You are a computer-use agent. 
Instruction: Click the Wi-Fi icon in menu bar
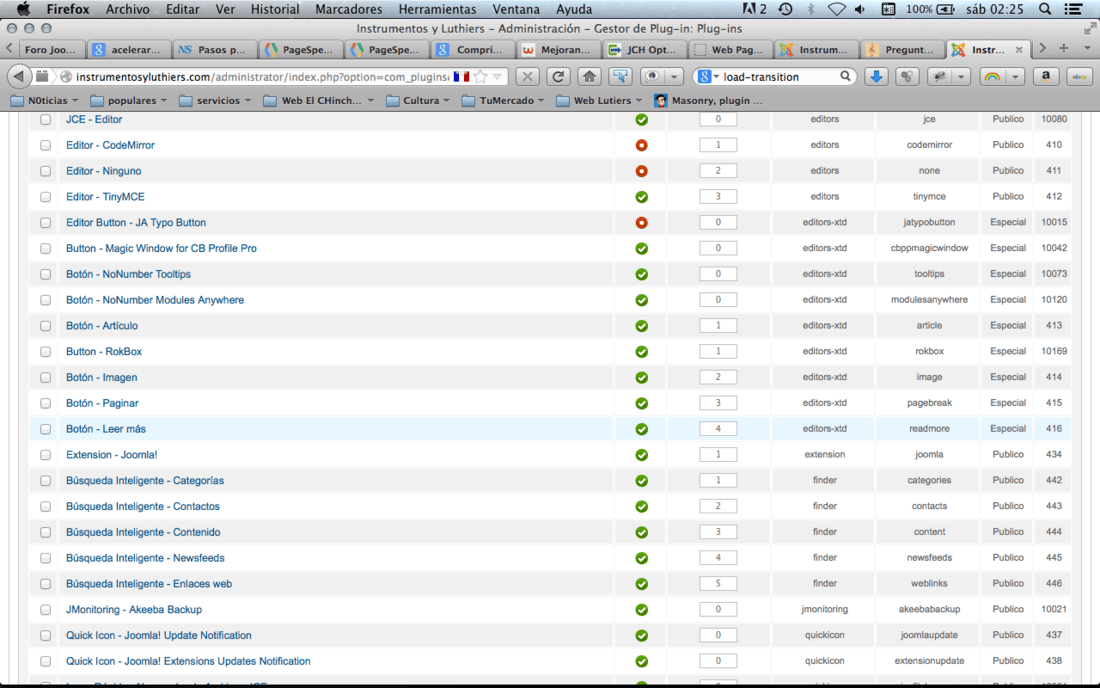[836, 9]
